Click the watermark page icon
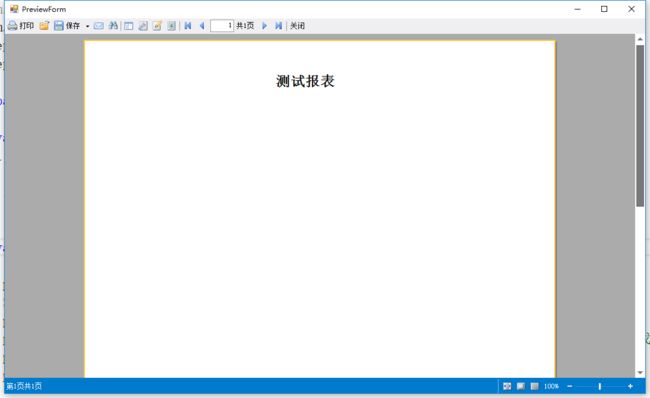This screenshot has height=398, width=650. pos(171,26)
